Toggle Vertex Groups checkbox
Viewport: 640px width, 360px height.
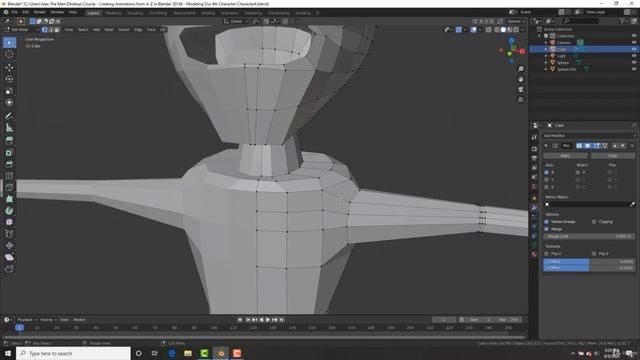coord(547,222)
